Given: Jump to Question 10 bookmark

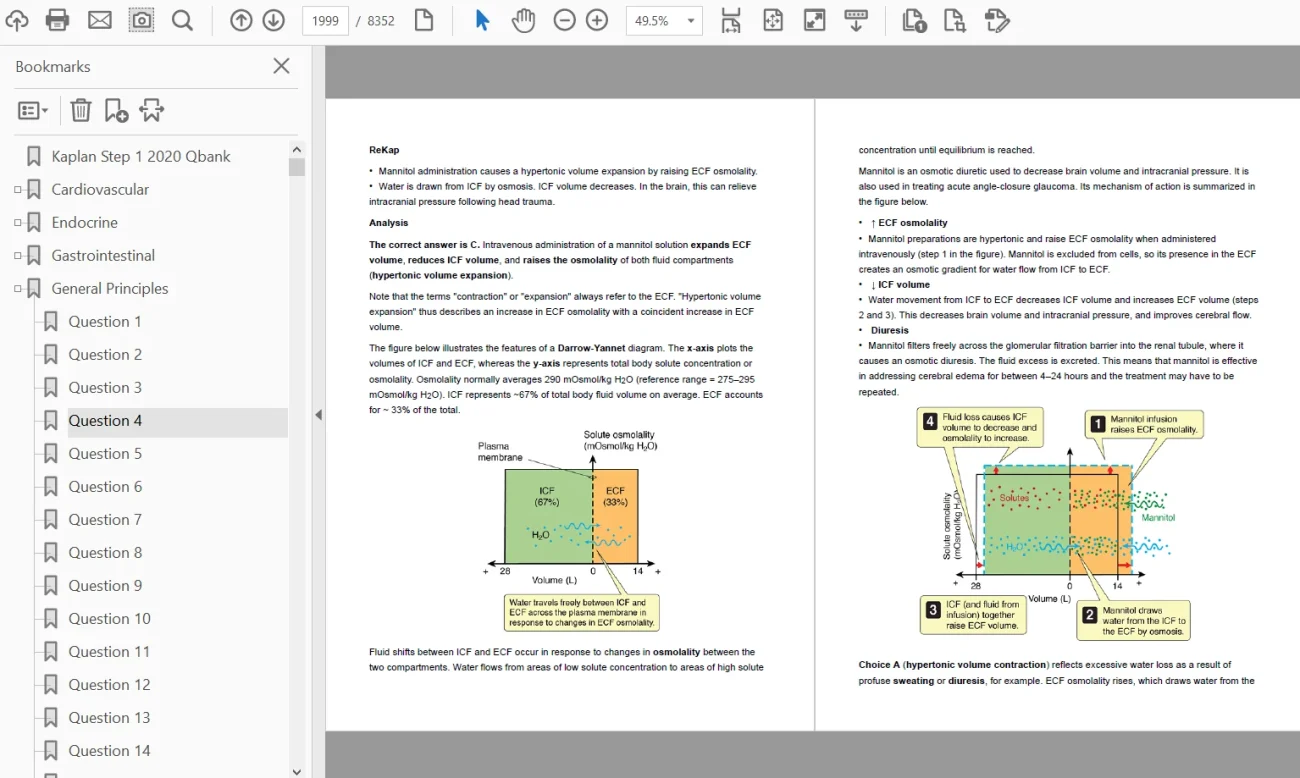Looking at the screenshot, I should tap(109, 618).
